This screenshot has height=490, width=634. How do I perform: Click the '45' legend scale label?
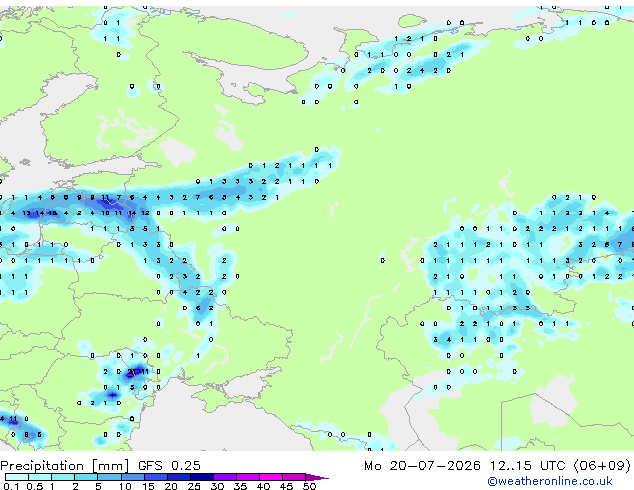[x=286, y=486]
